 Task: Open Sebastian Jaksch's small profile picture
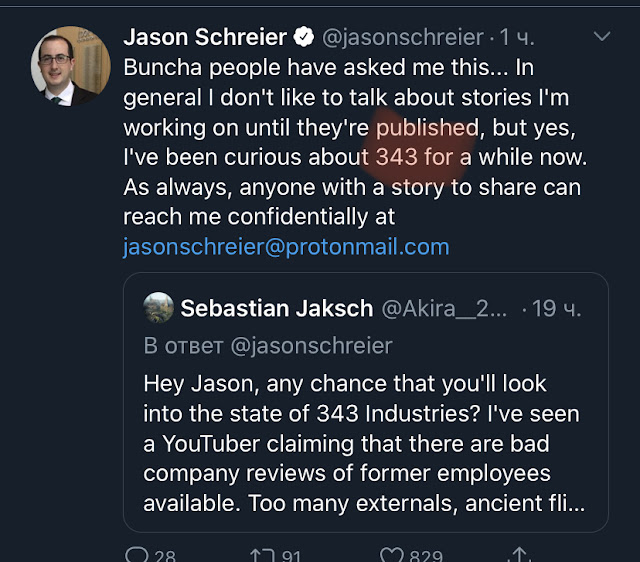click(158, 307)
